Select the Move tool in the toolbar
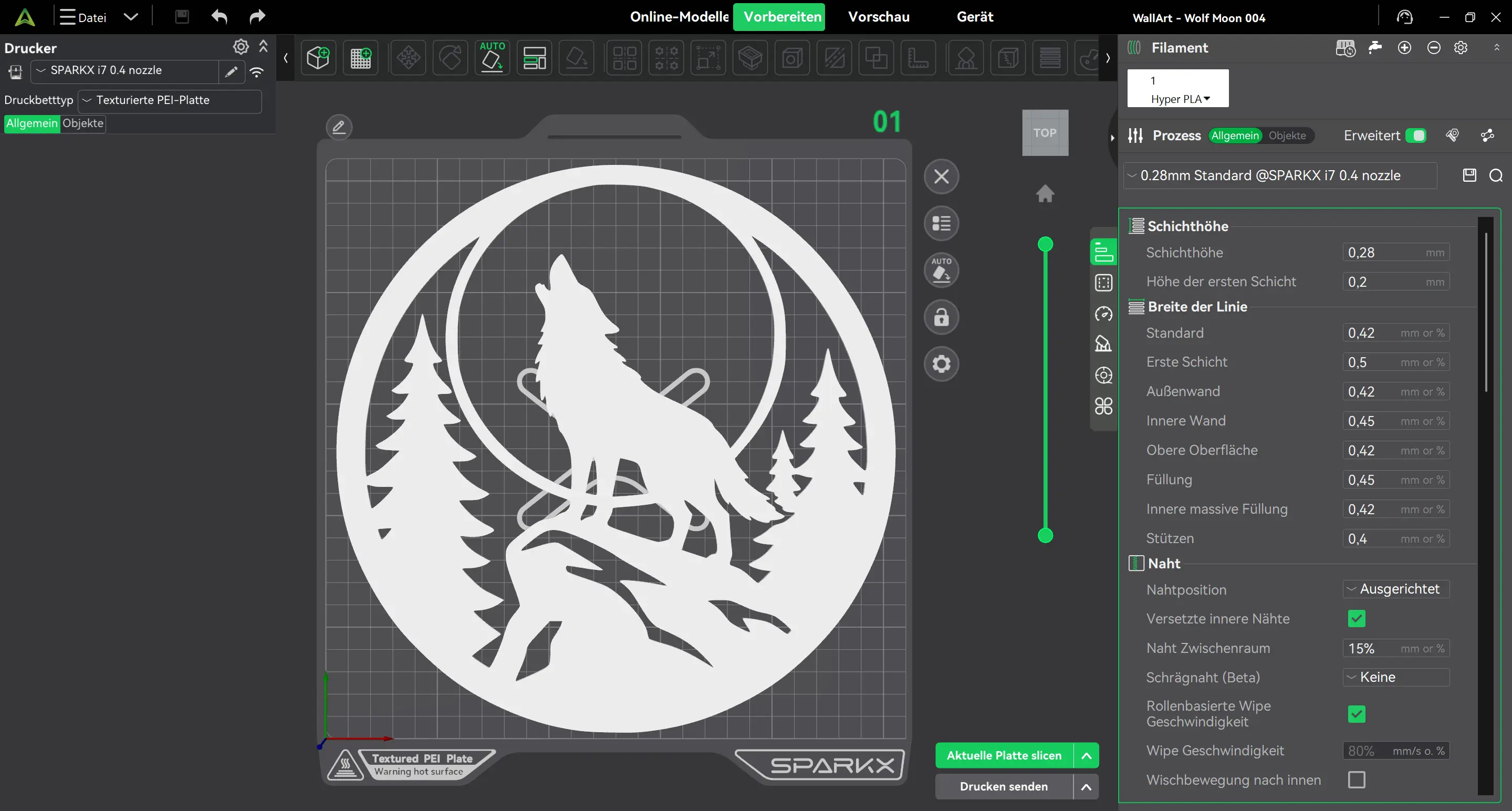This screenshot has height=811, width=1512. coord(408,57)
